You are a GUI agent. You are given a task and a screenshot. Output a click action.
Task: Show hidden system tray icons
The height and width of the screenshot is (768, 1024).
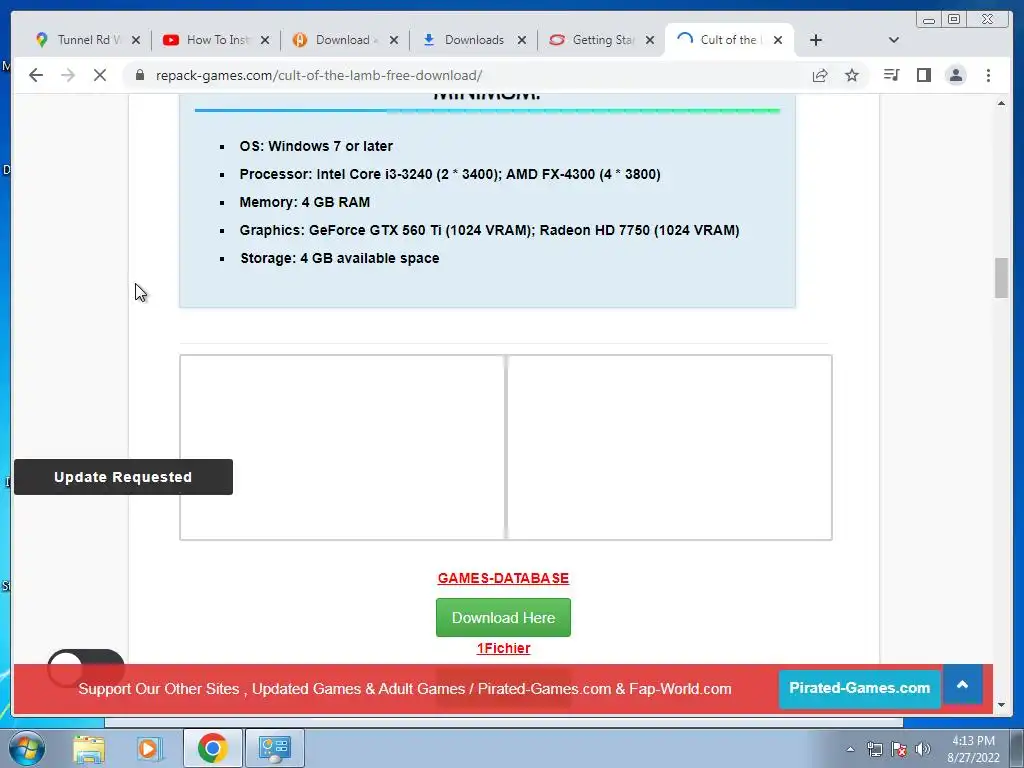(x=850, y=749)
